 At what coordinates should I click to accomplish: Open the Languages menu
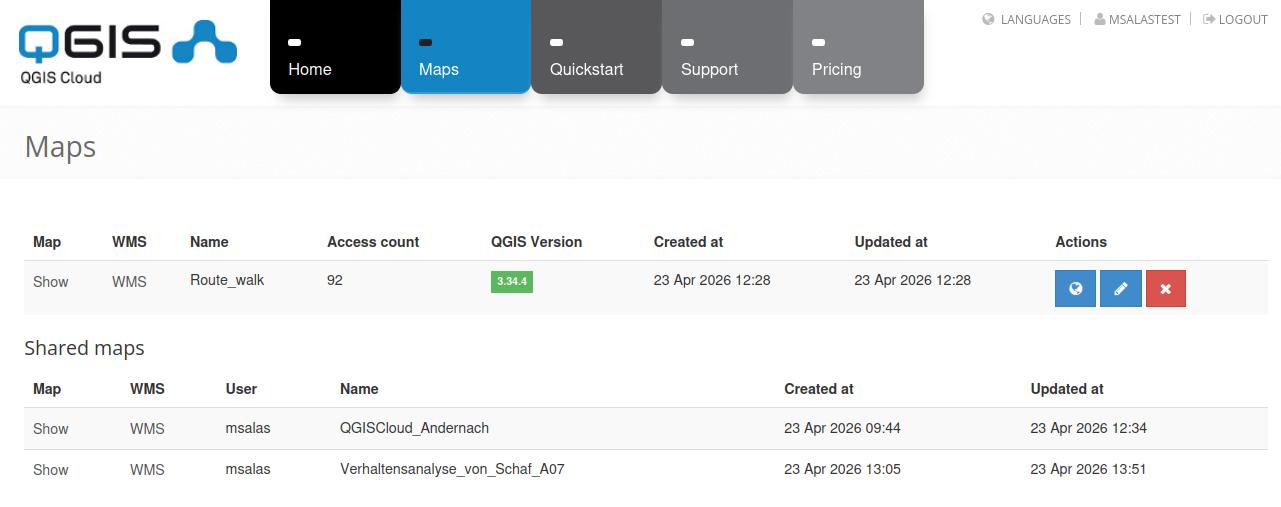pos(1027,19)
